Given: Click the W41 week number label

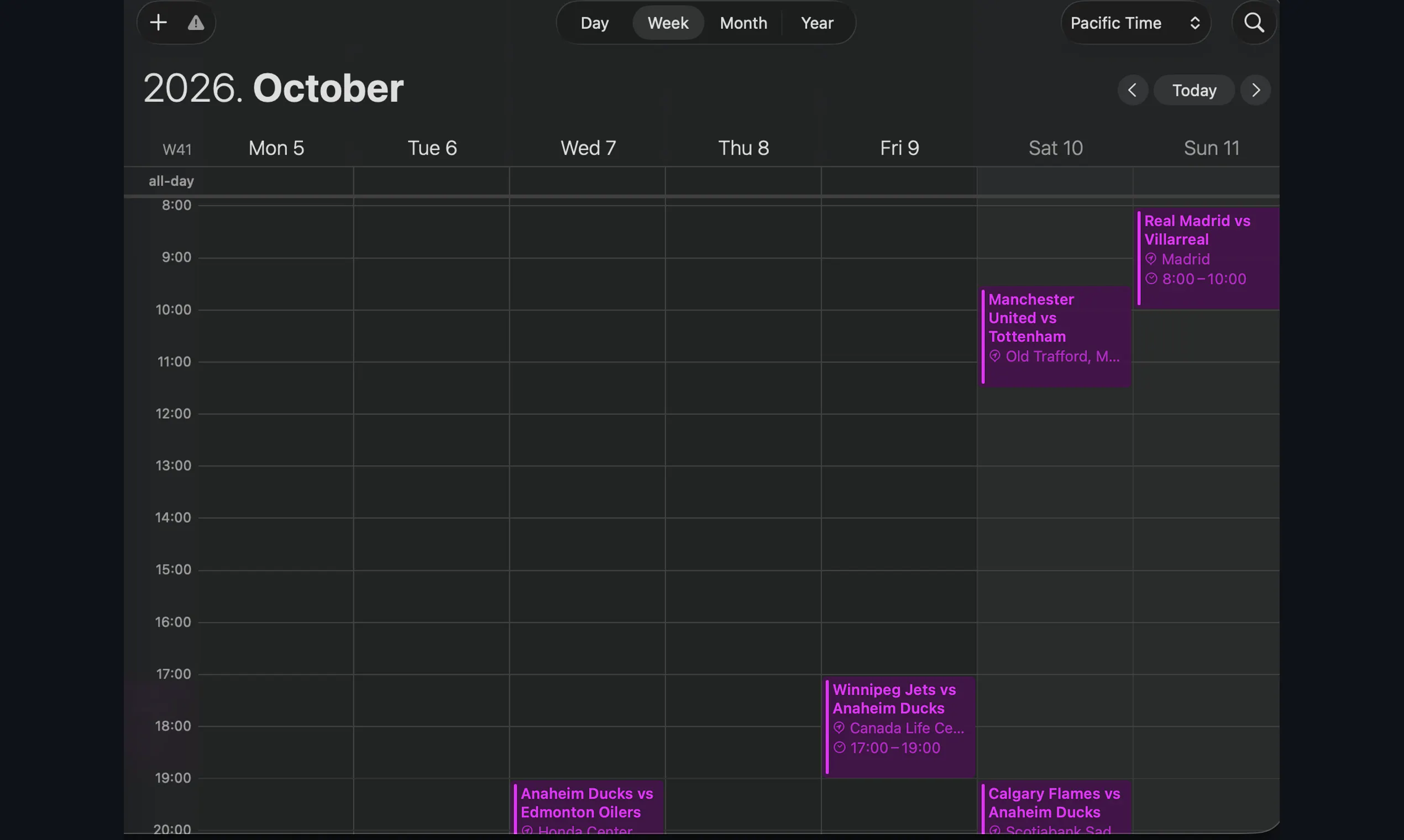Looking at the screenshot, I should click(x=177, y=149).
